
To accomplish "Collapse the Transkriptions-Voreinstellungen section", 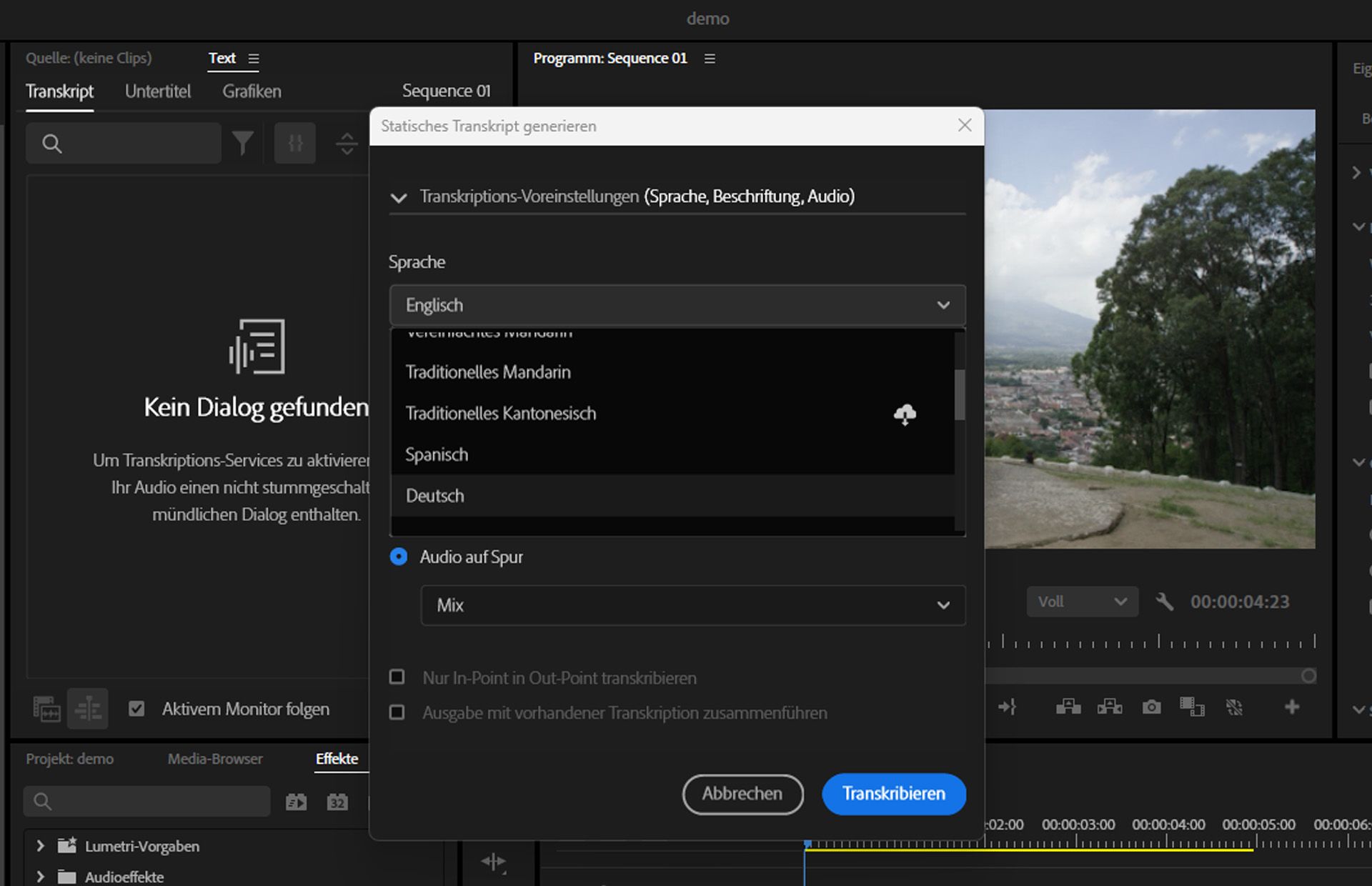I will tap(399, 197).
